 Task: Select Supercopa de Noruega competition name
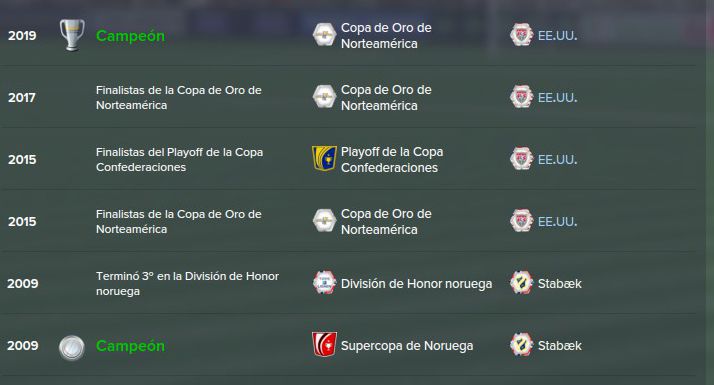click(407, 346)
